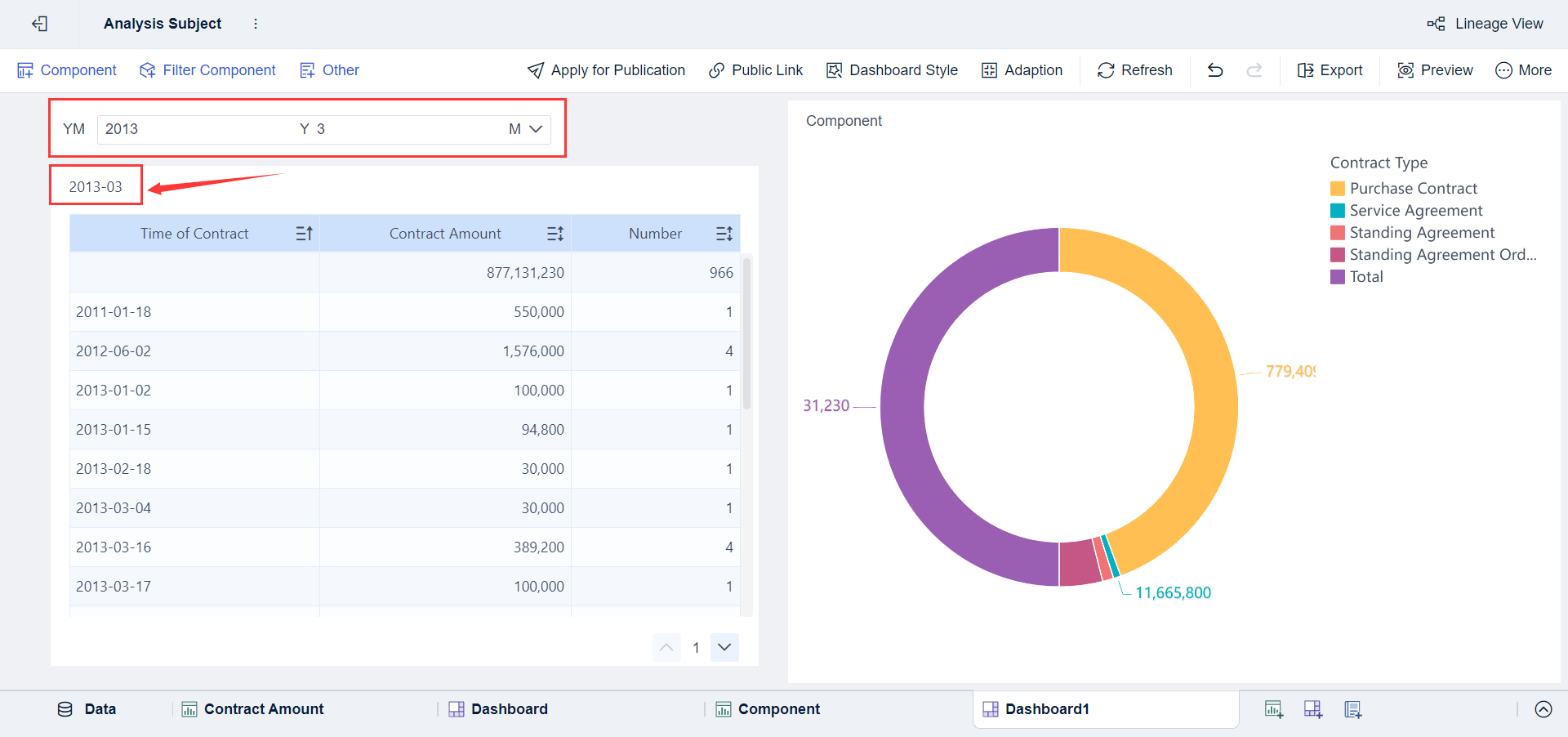Image resolution: width=1568 pixels, height=737 pixels.
Task: Open the Analysis Subject three-dot menu
Action: tap(256, 24)
